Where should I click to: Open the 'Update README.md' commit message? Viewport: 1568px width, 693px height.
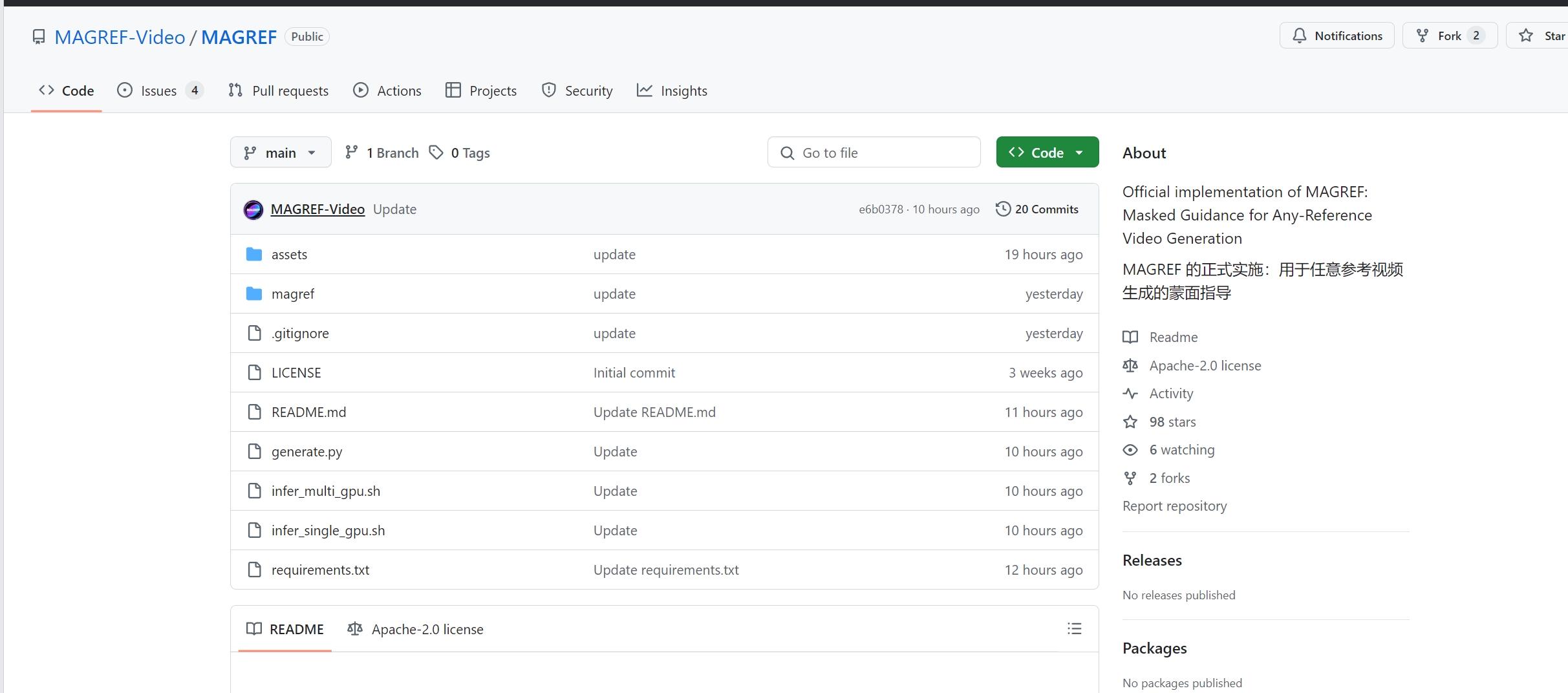(654, 412)
